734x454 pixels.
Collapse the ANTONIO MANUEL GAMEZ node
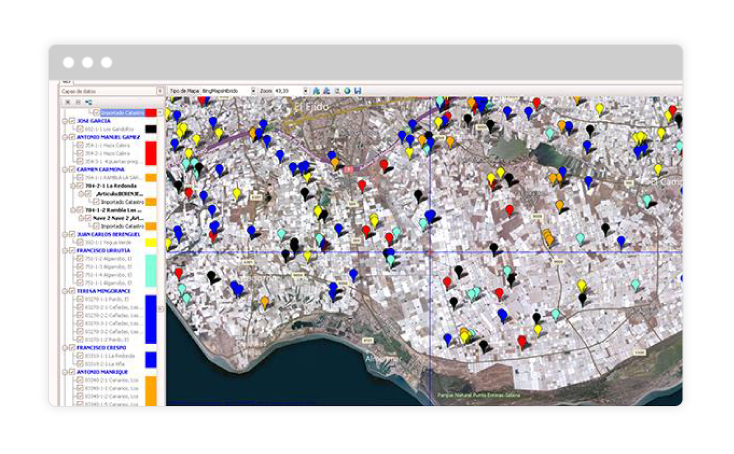point(66,137)
